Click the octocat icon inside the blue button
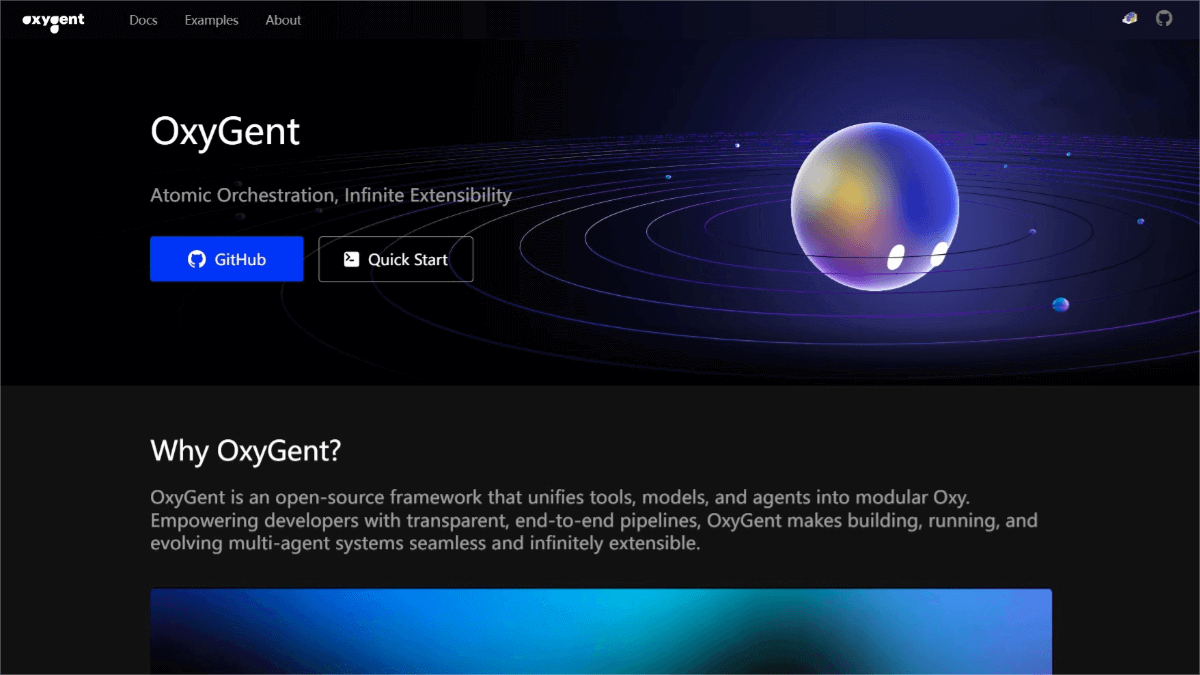 click(x=197, y=259)
